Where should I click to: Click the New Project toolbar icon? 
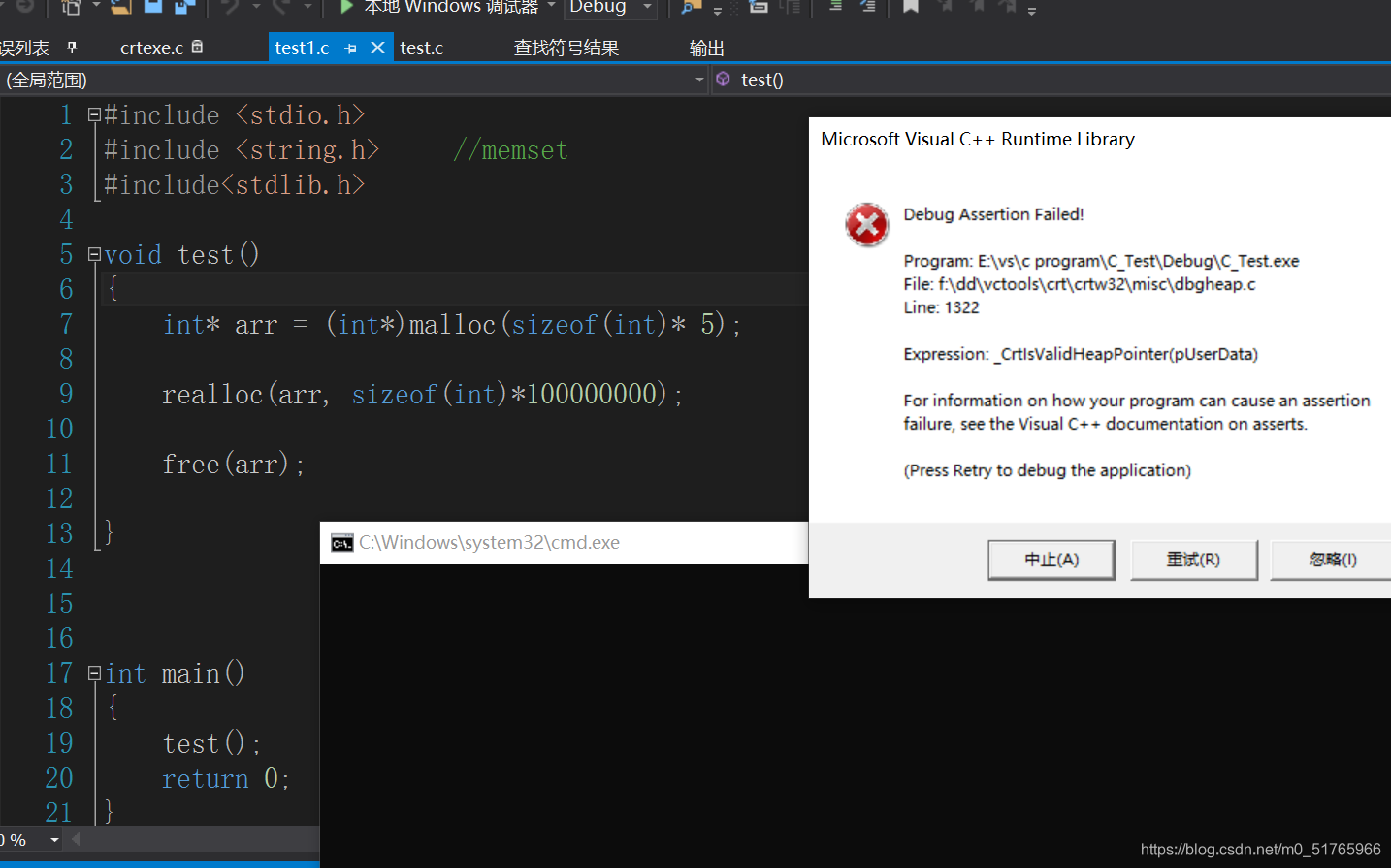click(71, 6)
